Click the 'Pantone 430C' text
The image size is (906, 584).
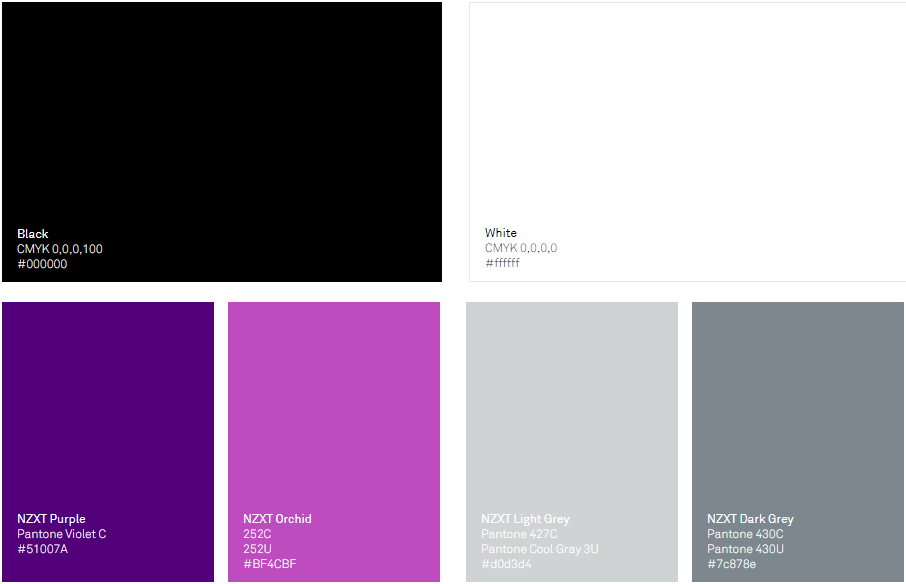click(x=745, y=534)
